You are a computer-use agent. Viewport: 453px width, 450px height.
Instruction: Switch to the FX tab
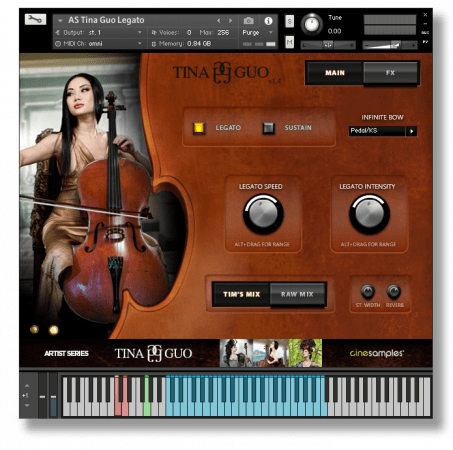click(x=390, y=73)
